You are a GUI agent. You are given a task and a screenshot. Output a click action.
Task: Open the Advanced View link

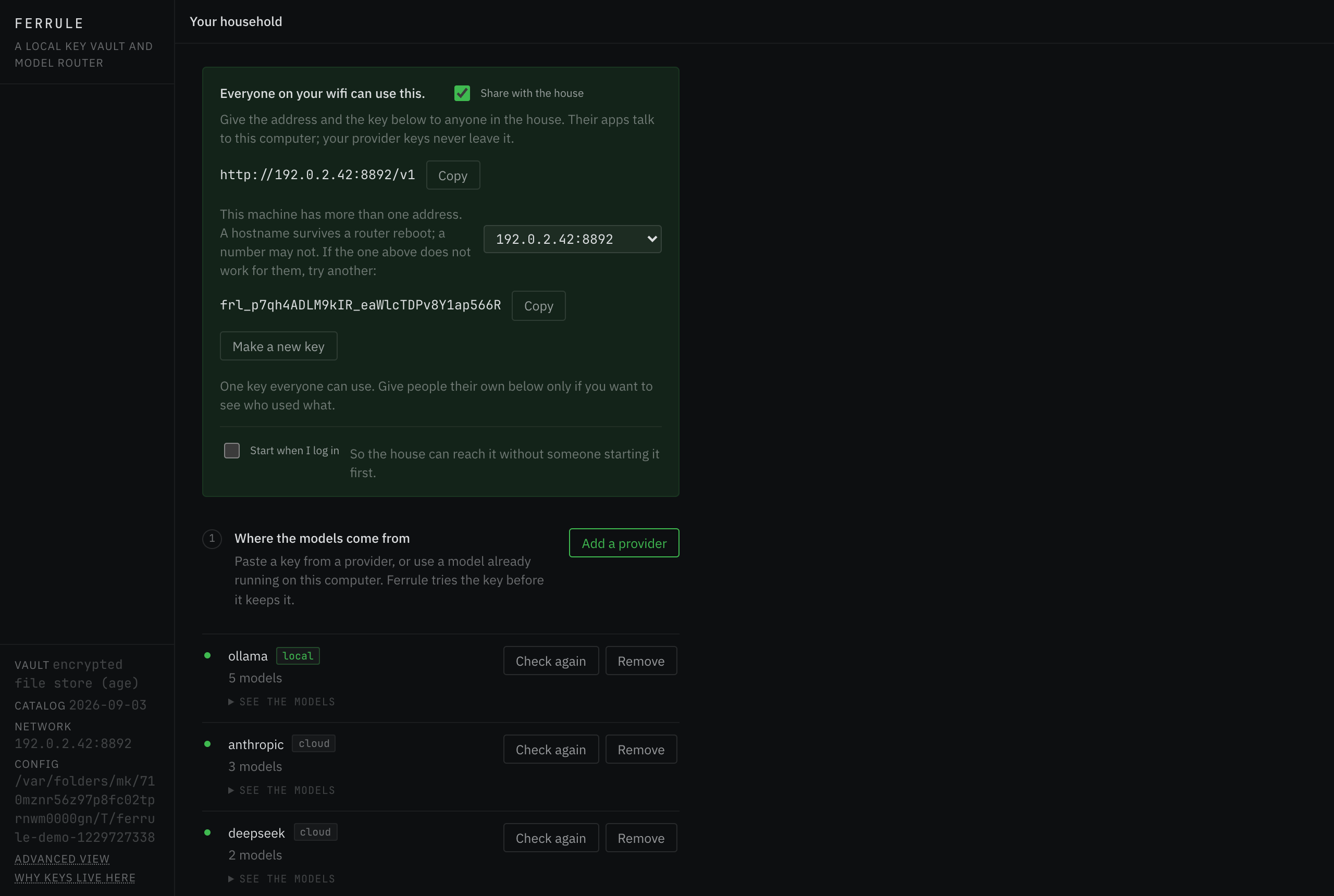coord(61,859)
